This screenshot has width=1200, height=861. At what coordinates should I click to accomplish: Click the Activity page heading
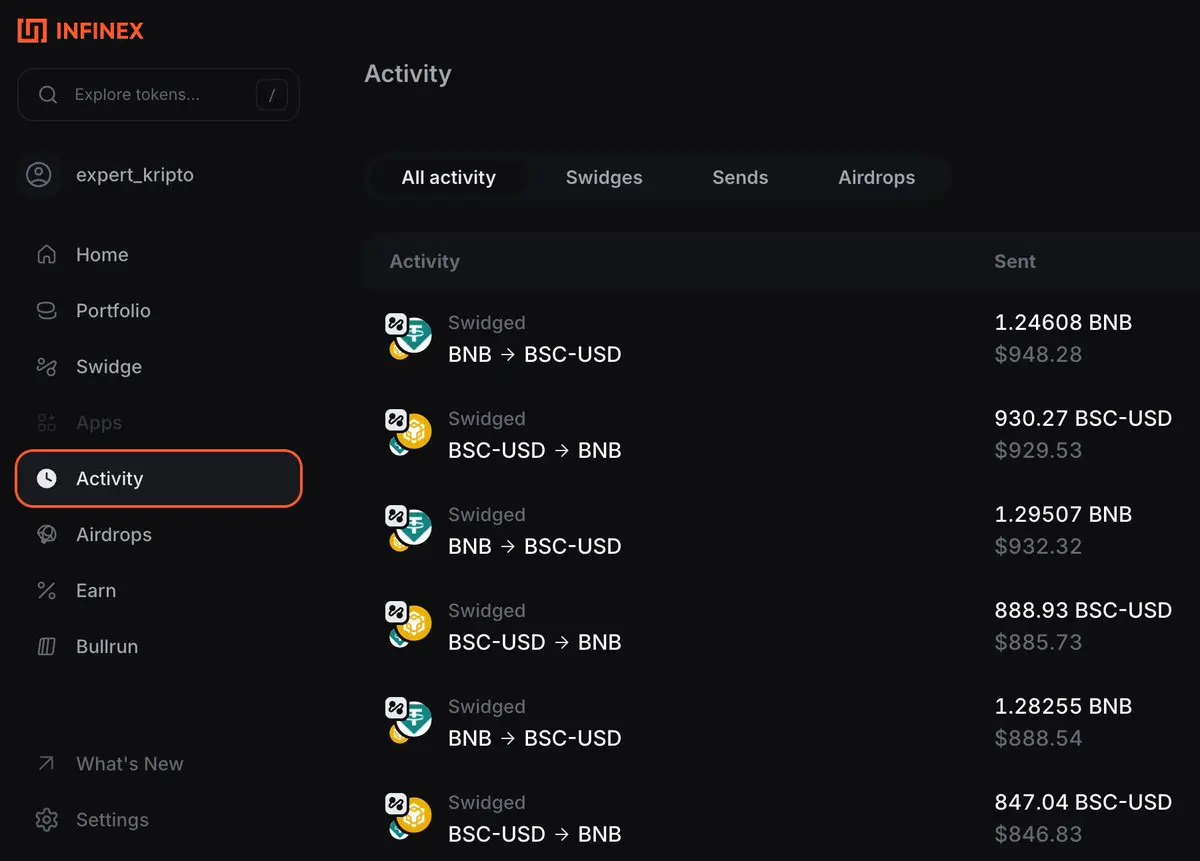pyautogui.click(x=408, y=75)
